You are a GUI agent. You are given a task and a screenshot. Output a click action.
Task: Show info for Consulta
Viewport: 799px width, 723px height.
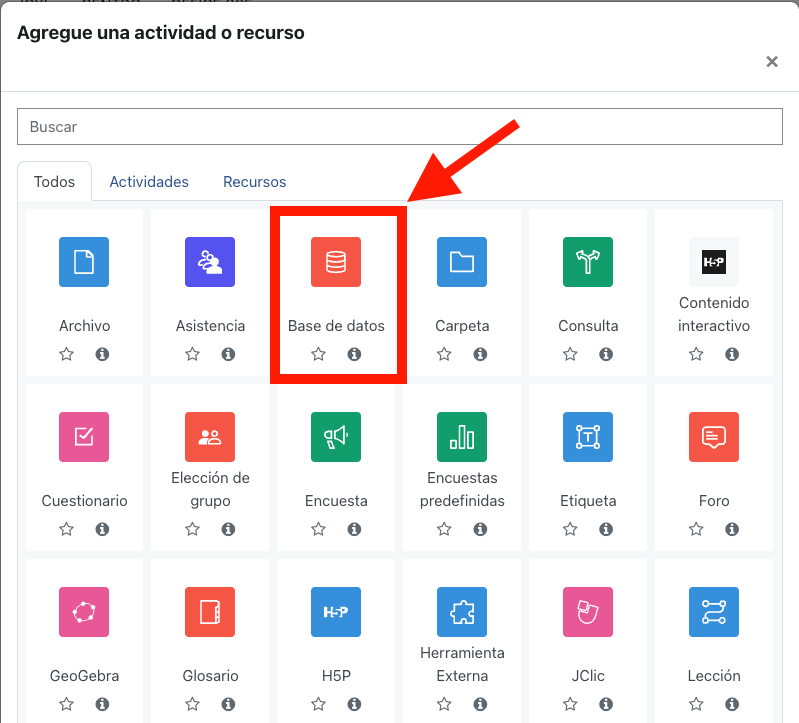coord(606,354)
